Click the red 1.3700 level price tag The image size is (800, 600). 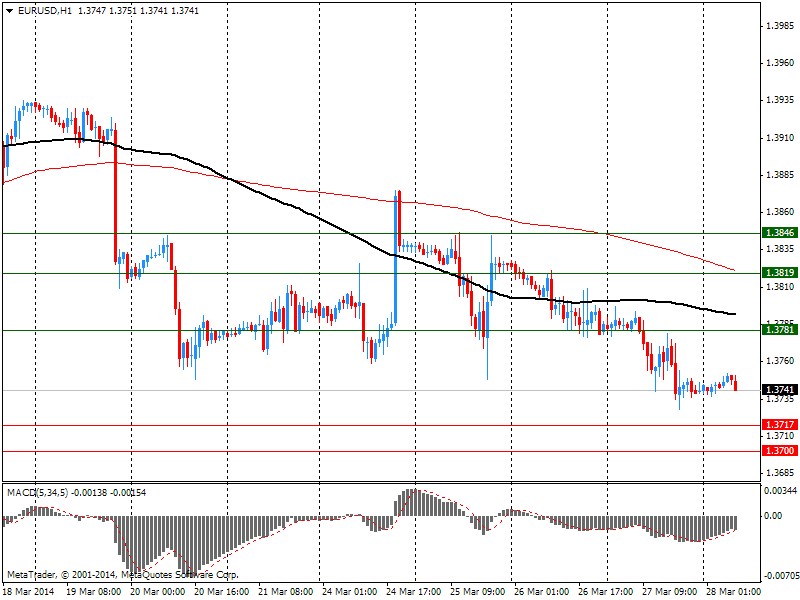pyautogui.click(x=780, y=451)
